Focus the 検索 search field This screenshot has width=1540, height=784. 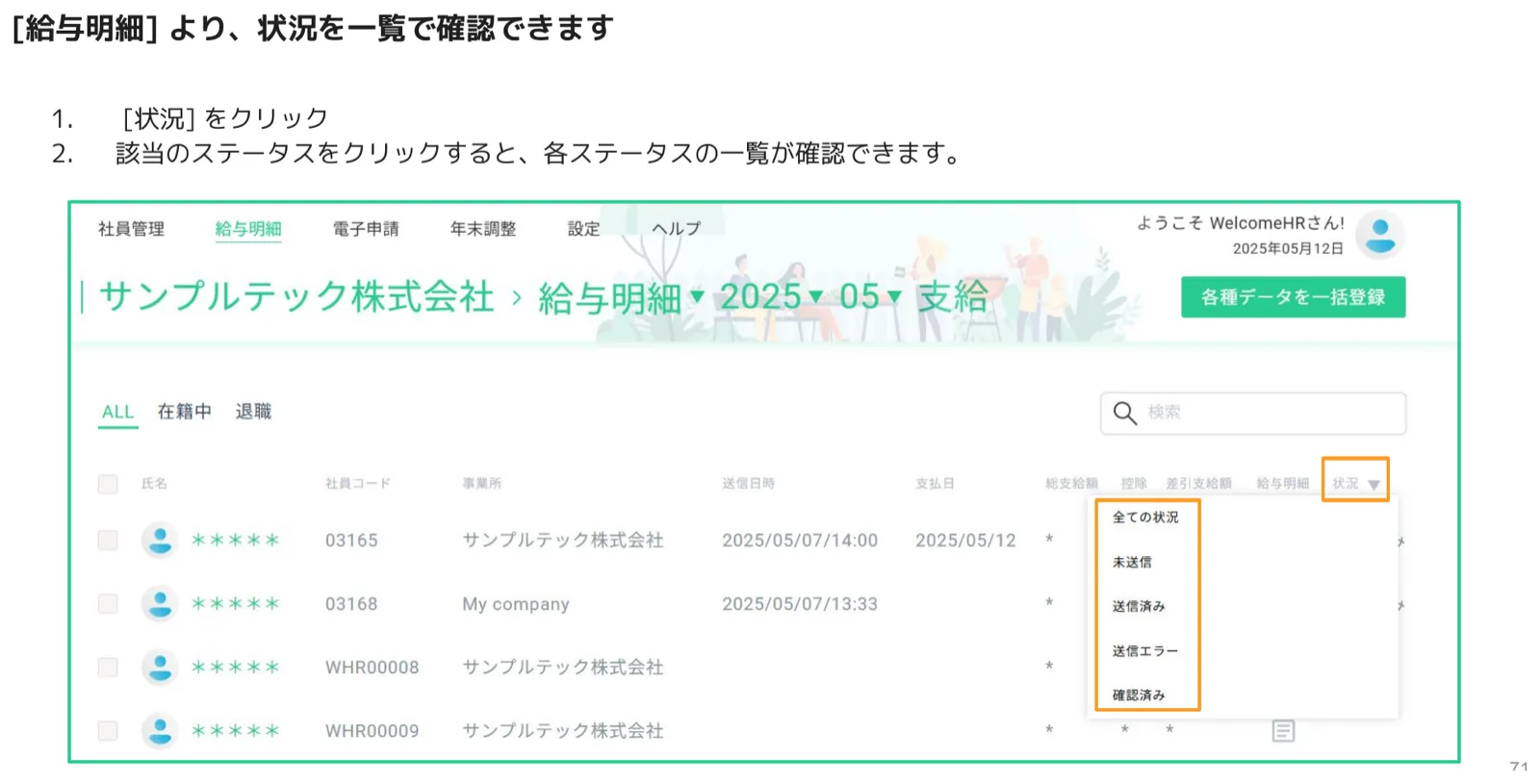click(1253, 414)
